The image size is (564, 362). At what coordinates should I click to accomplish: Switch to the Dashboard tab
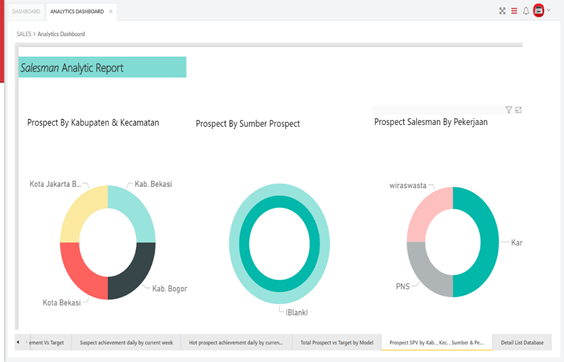coord(26,12)
